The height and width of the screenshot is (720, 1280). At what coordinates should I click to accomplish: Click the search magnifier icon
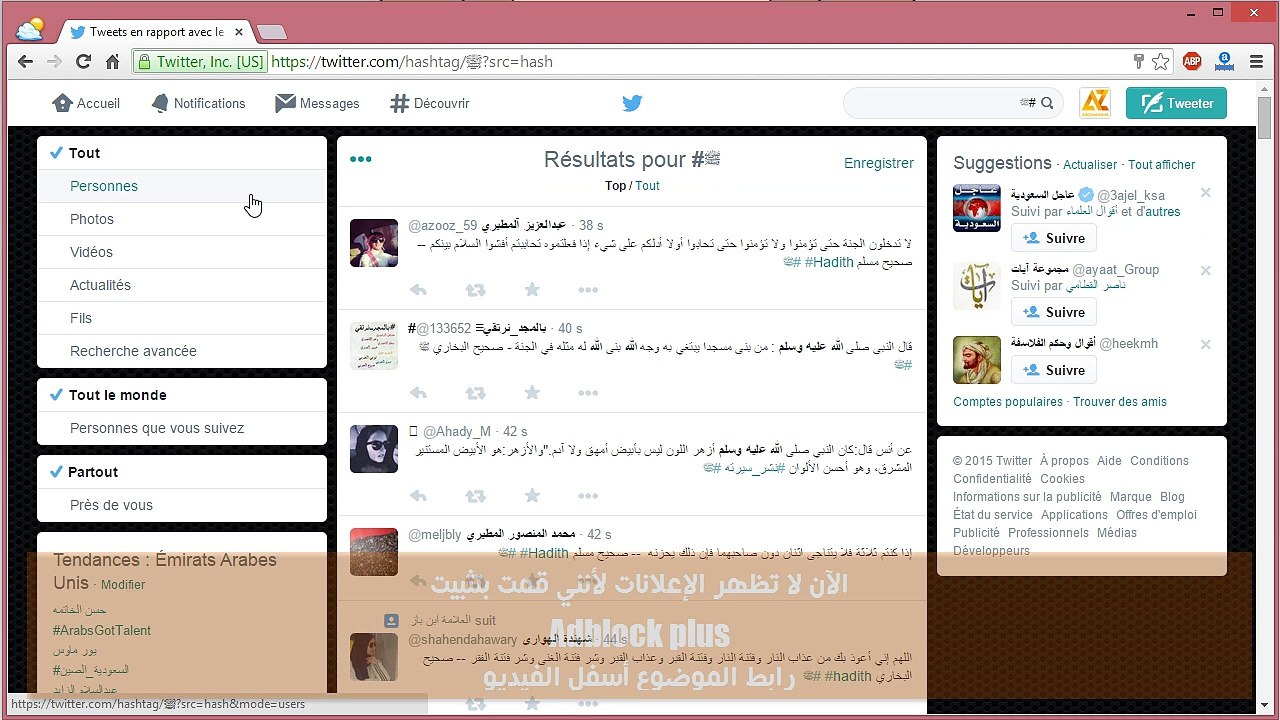(1047, 103)
